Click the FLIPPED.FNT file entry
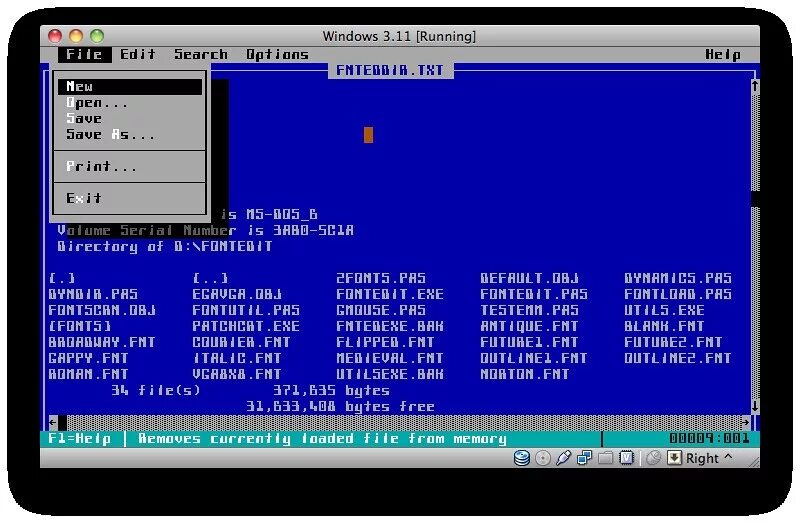Screen dimensions: 800x523 [386, 342]
